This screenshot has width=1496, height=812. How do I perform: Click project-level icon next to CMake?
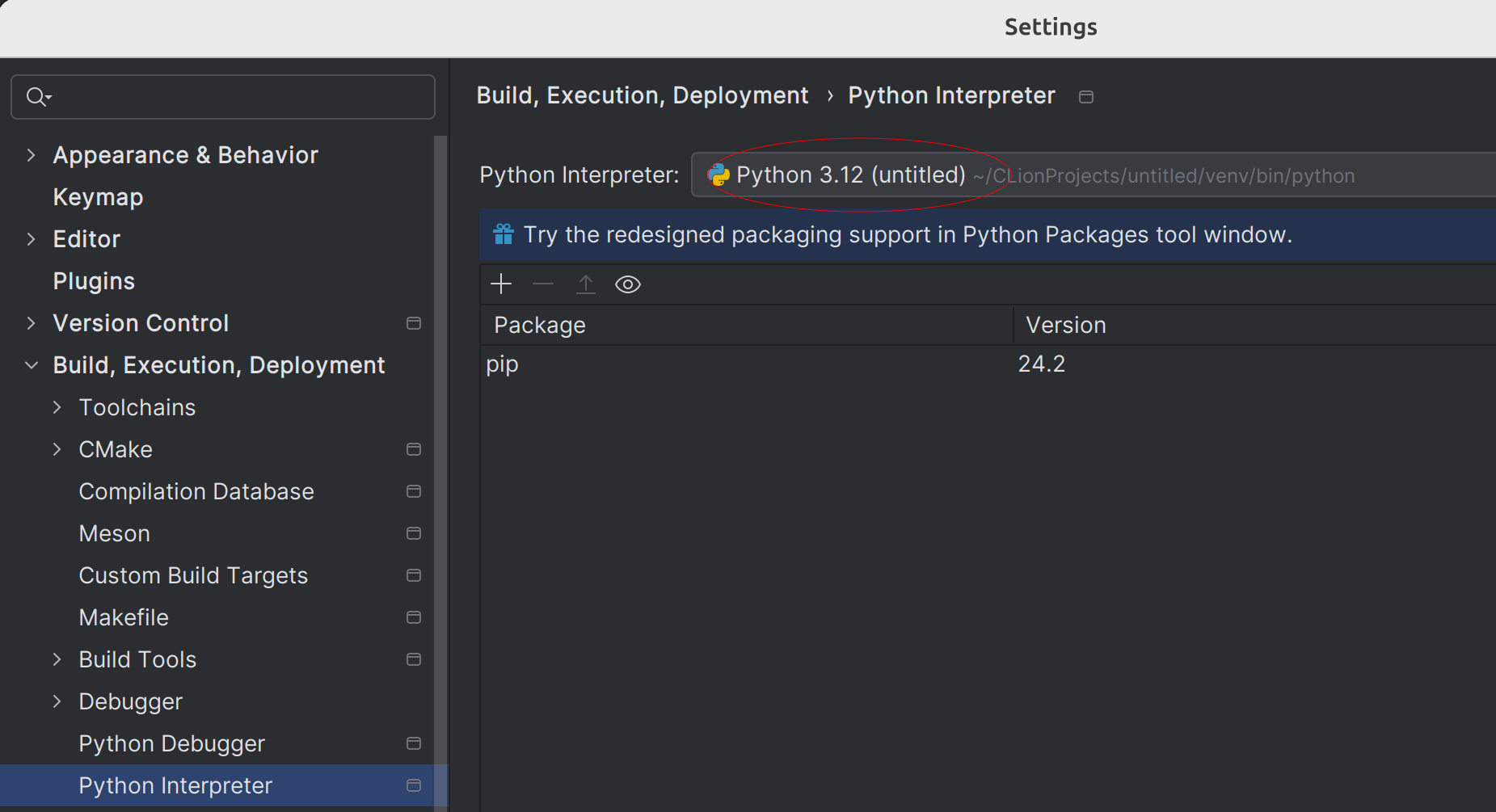point(413,449)
